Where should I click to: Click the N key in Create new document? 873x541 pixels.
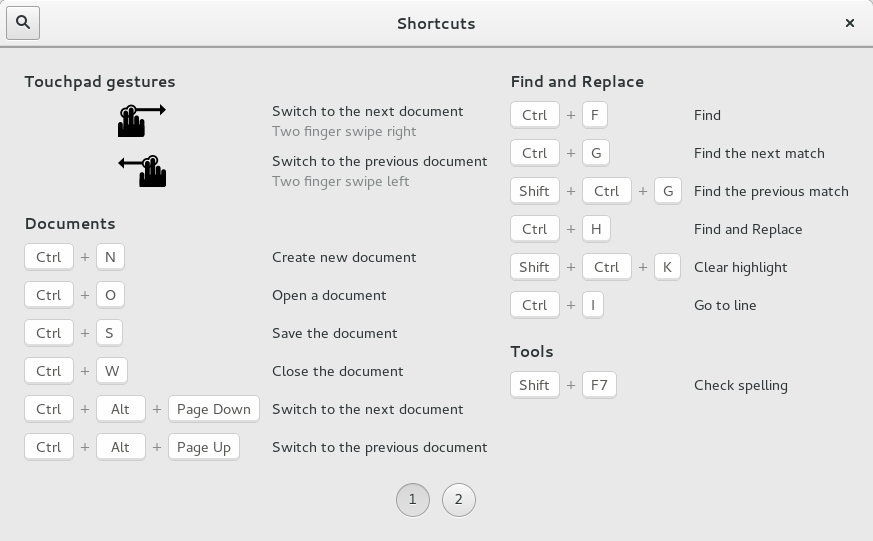110,257
